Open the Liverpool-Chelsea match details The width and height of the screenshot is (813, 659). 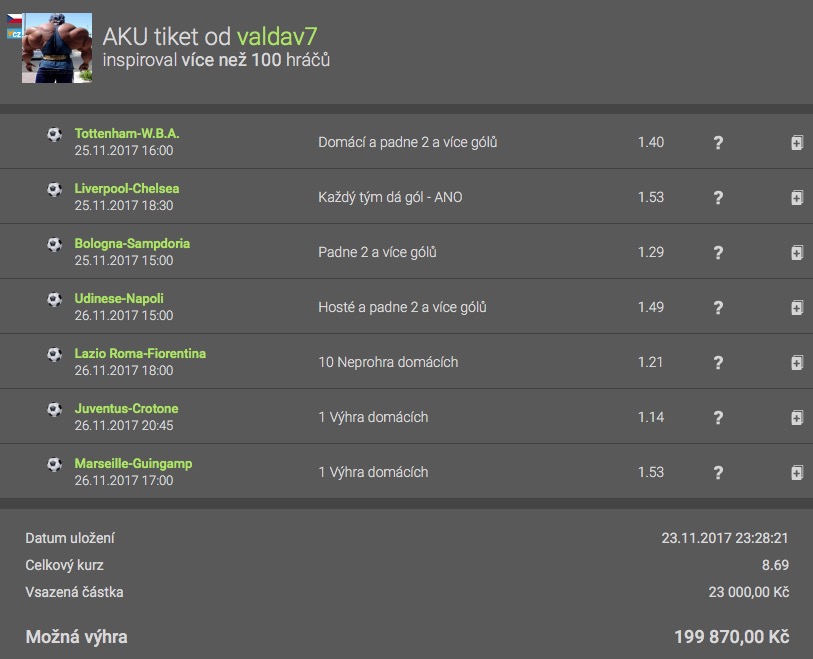pos(127,188)
